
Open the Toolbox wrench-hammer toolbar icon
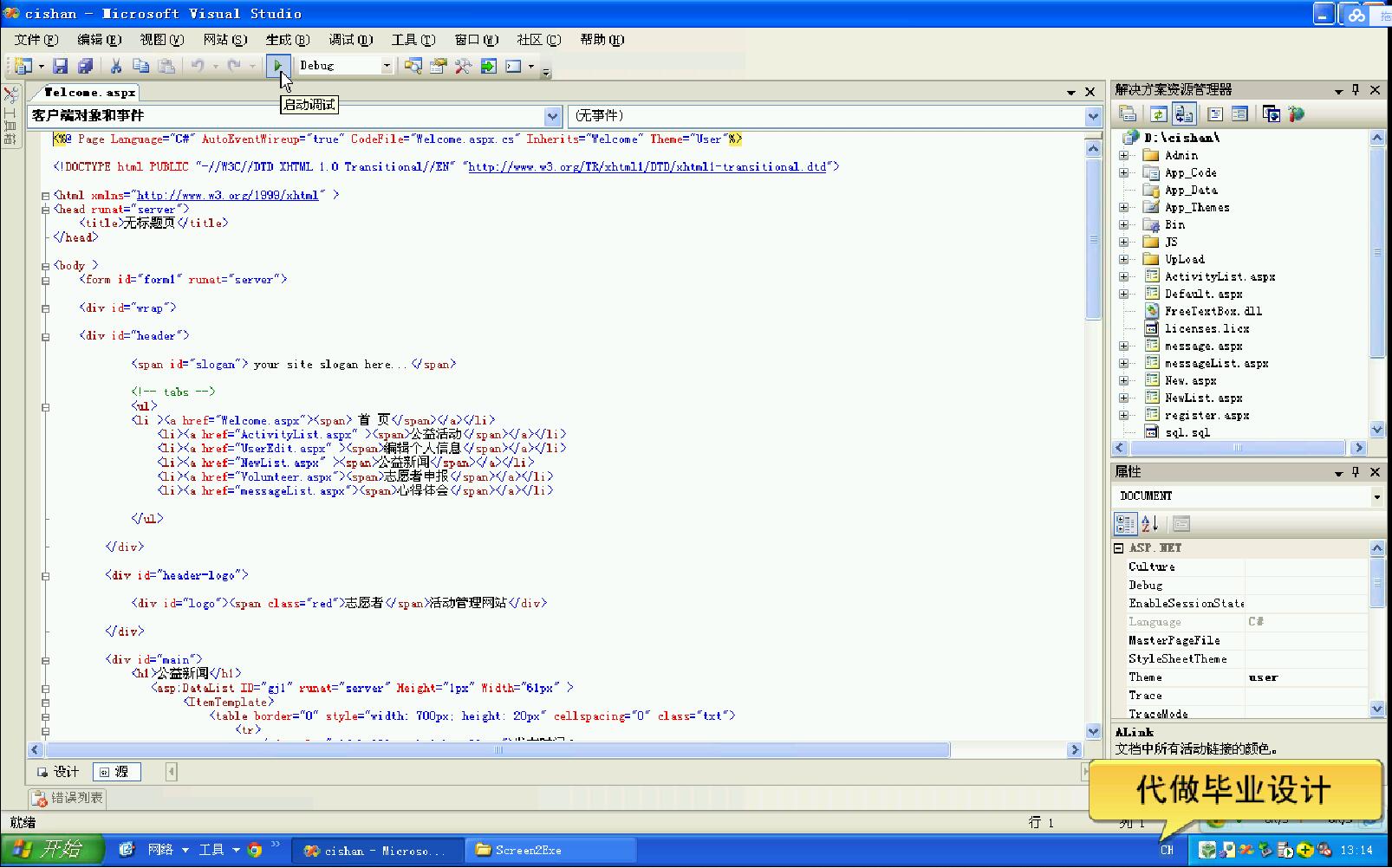pos(463,66)
